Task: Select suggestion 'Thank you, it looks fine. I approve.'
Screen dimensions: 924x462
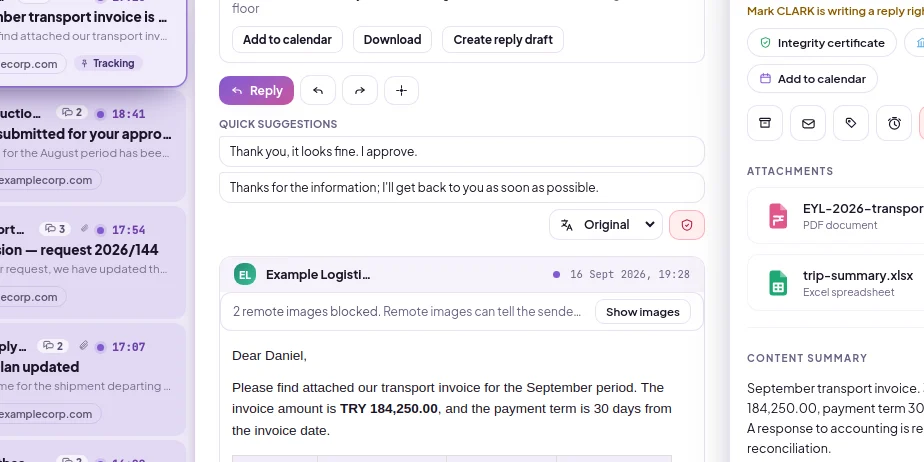Action: pyautogui.click(x=461, y=151)
